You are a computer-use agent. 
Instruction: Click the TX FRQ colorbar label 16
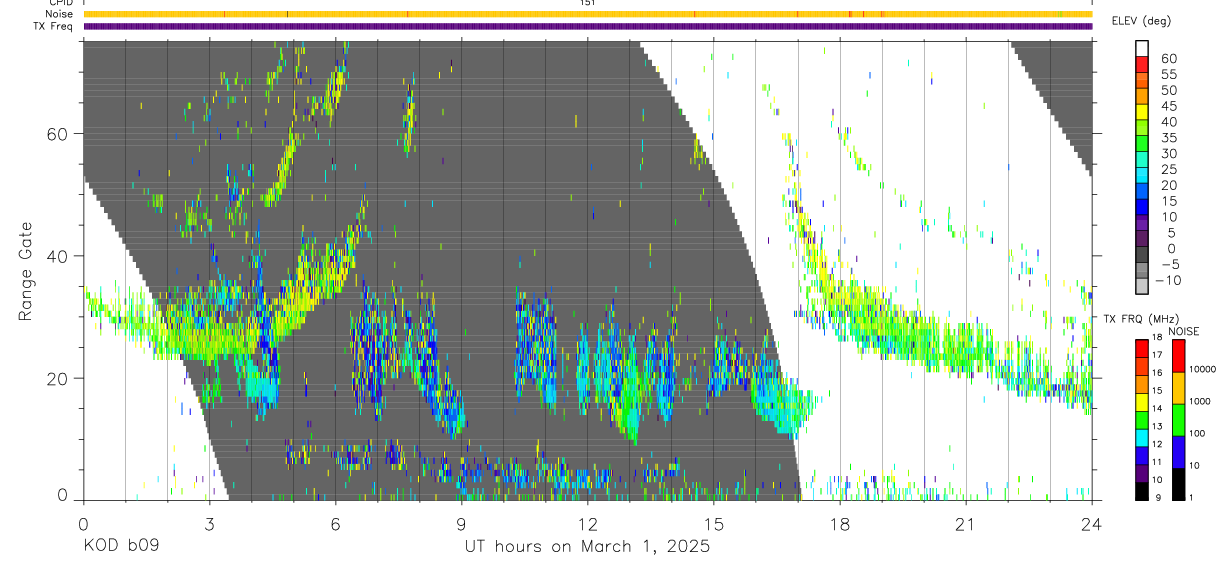(x=1157, y=372)
